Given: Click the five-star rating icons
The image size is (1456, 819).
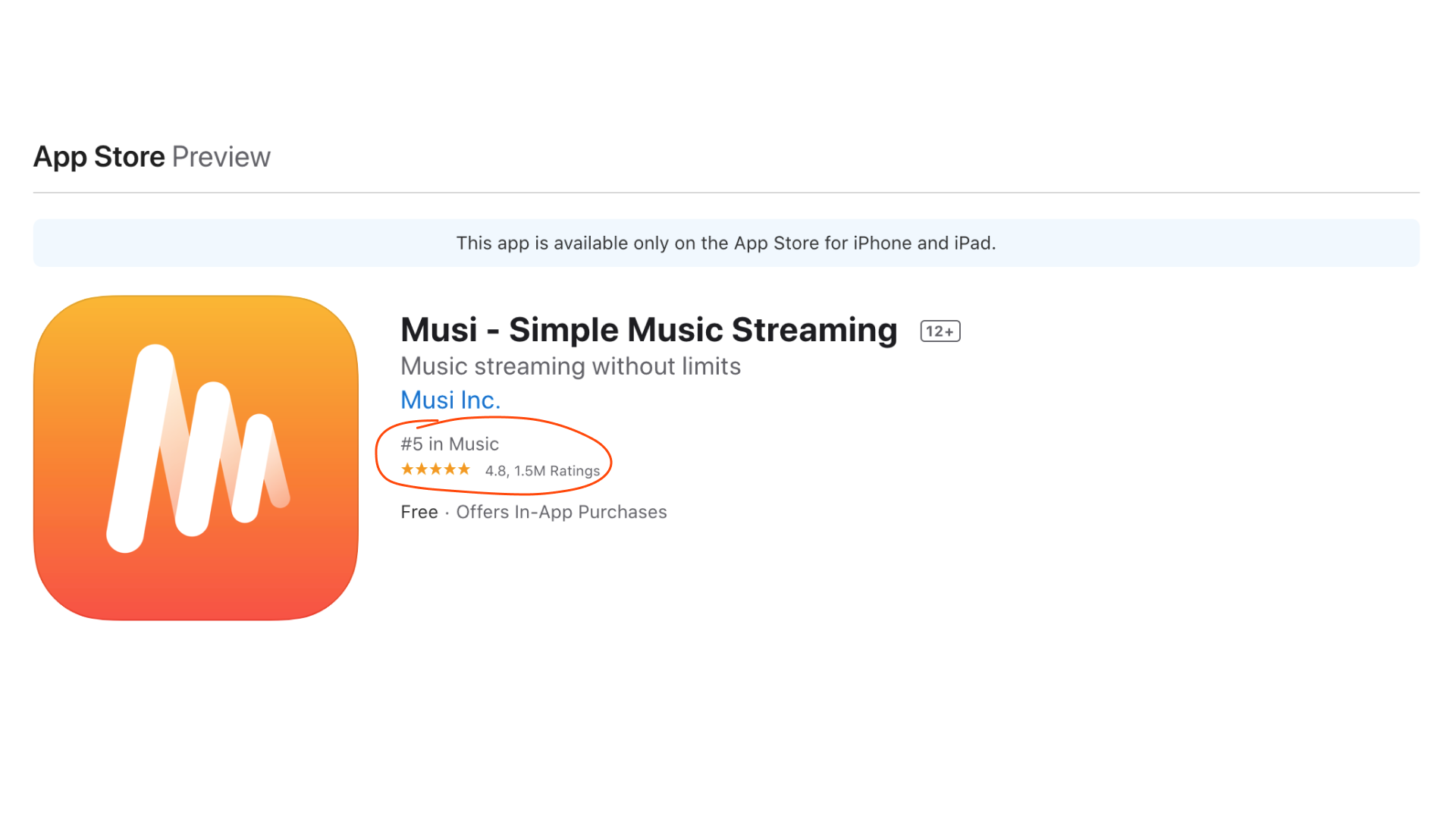Looking at the screenshot, I should (x=436, y=469).
